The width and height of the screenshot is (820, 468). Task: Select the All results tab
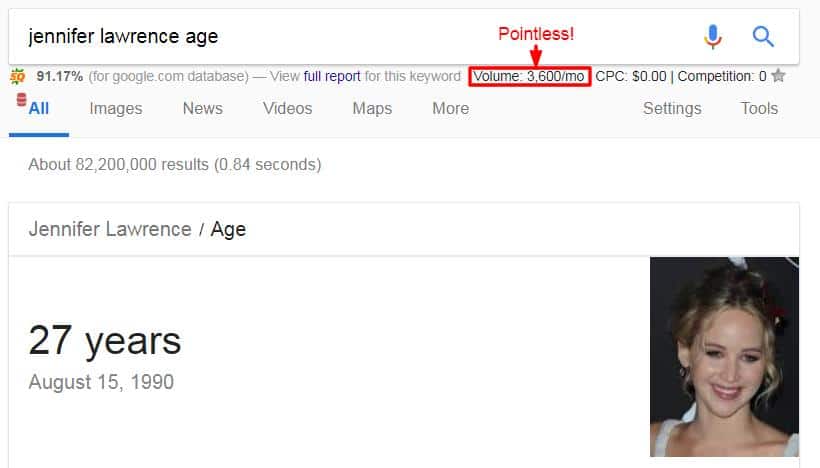tap(39, 108)
